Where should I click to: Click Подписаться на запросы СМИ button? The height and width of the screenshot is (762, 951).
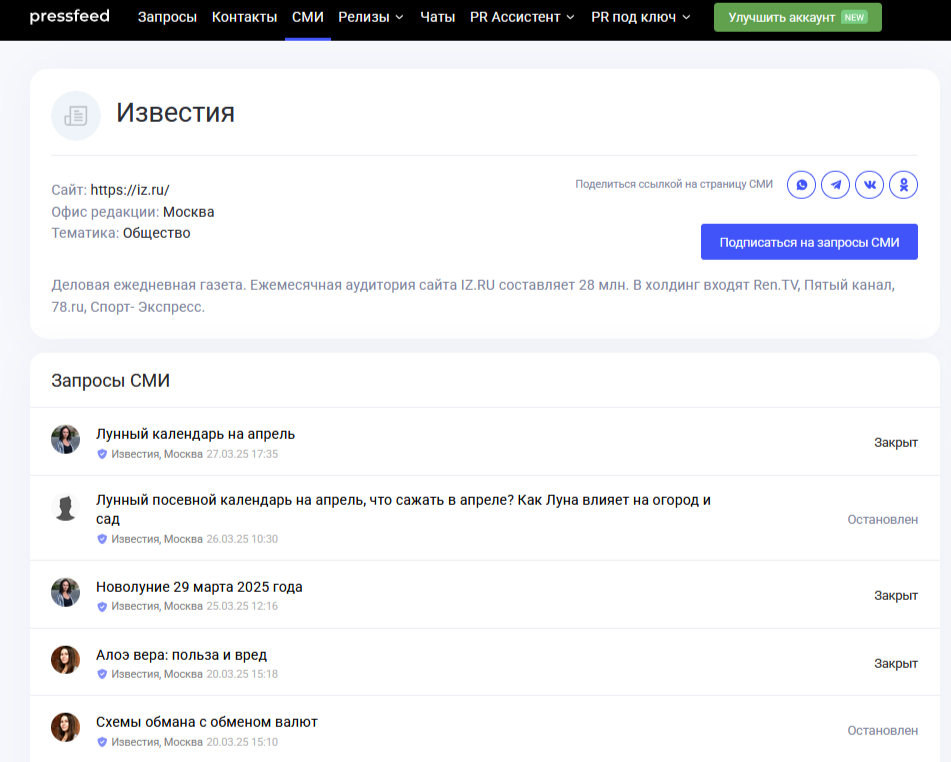click(809, 242)
